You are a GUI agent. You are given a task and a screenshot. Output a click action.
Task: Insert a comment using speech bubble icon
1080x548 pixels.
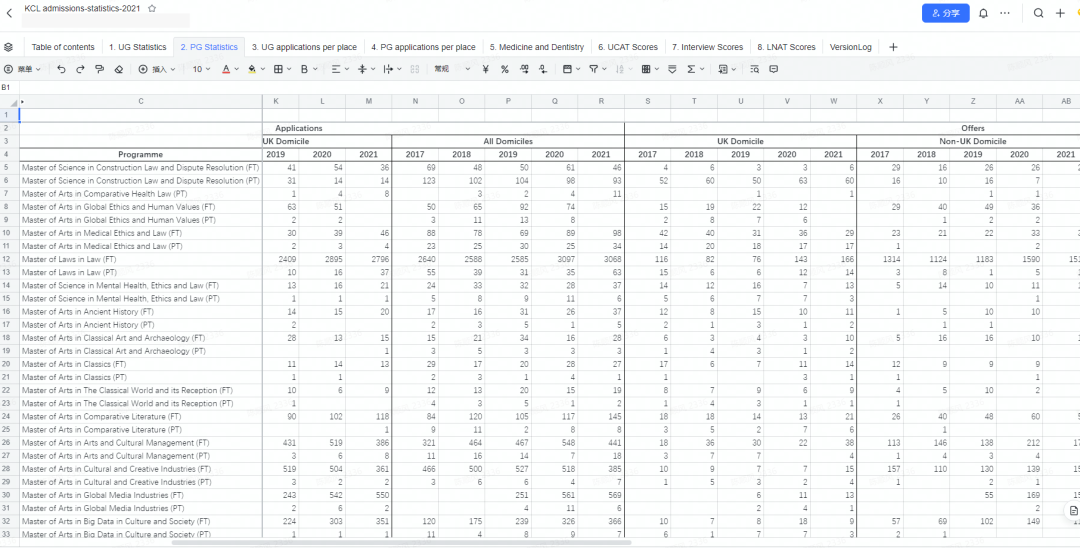tap(773, 69)
